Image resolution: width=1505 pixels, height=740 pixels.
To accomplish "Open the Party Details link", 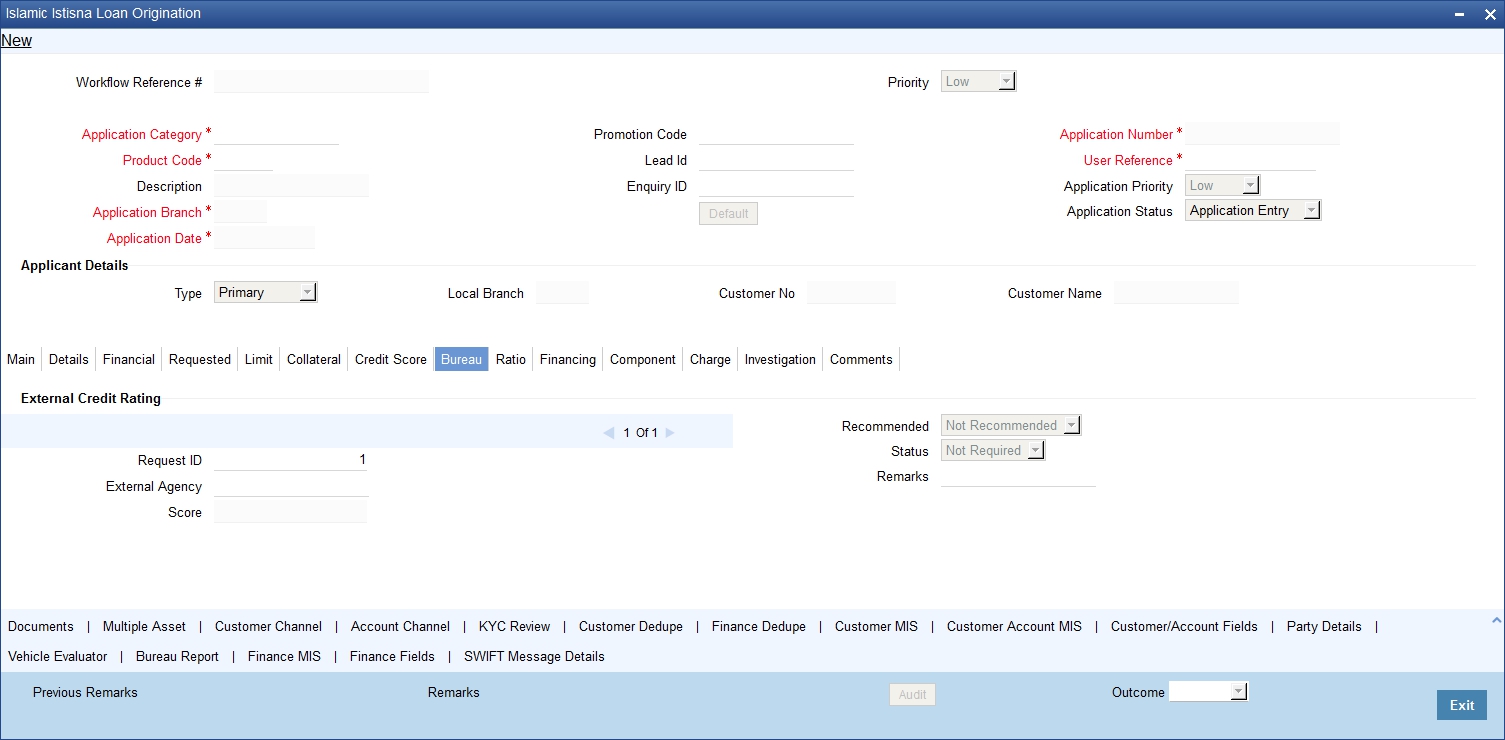I will coord(1324,627).
